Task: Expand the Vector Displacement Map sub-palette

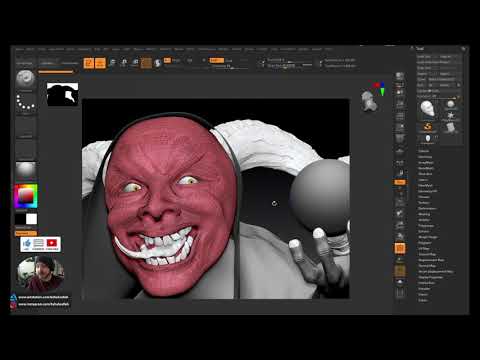Action: click(436, 272)
